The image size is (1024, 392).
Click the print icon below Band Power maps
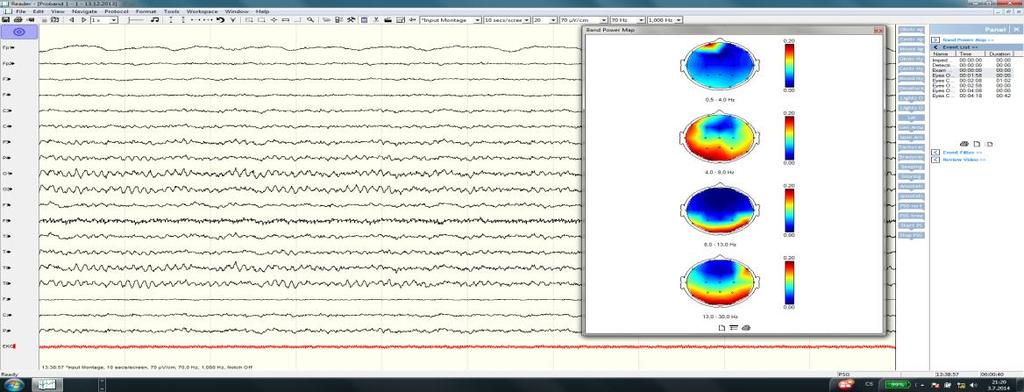point(746,327)
